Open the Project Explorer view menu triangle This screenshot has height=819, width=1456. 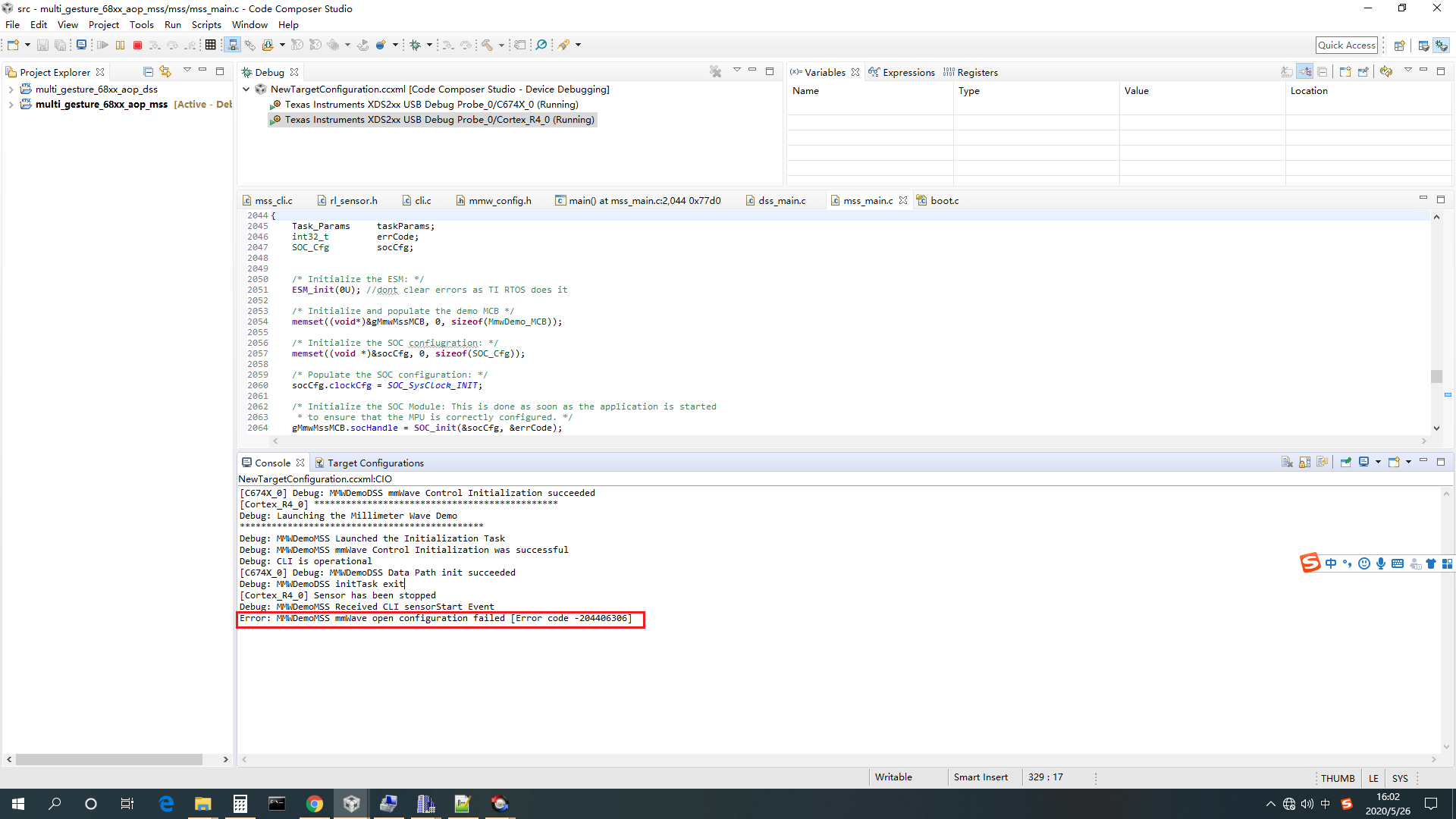click(x=187, y=71)
